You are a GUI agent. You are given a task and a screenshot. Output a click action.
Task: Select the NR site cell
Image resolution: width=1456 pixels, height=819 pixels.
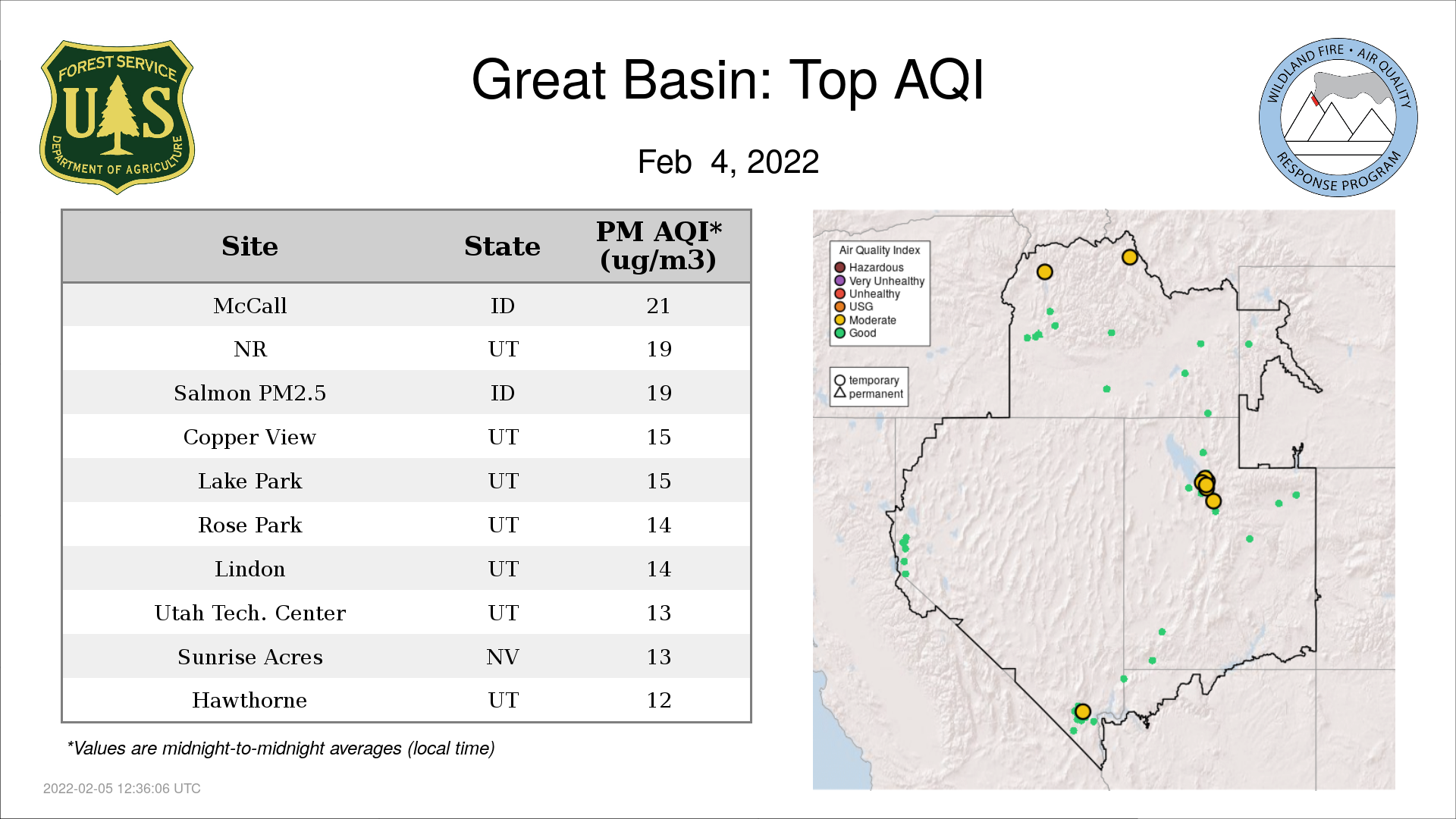point(249,349)
